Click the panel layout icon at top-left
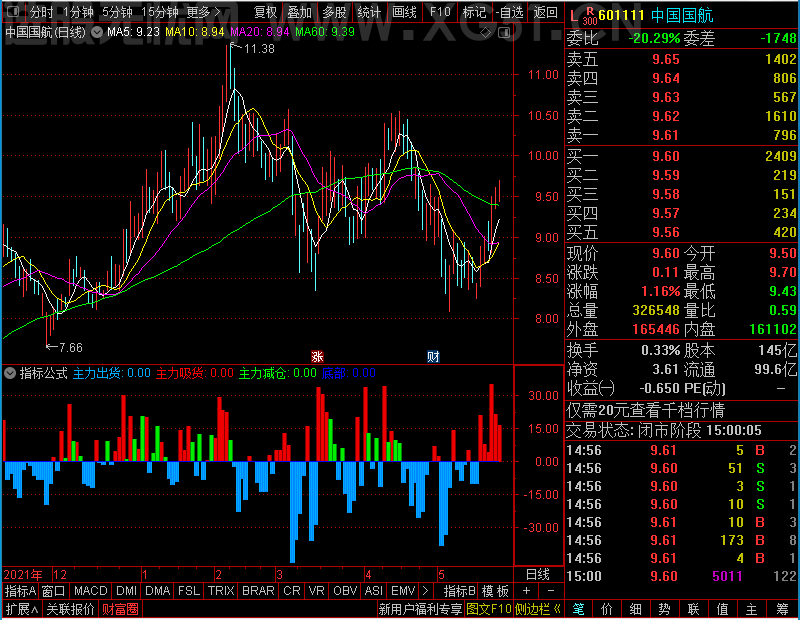This screenshot has width=800, height=620. [13, 11]
